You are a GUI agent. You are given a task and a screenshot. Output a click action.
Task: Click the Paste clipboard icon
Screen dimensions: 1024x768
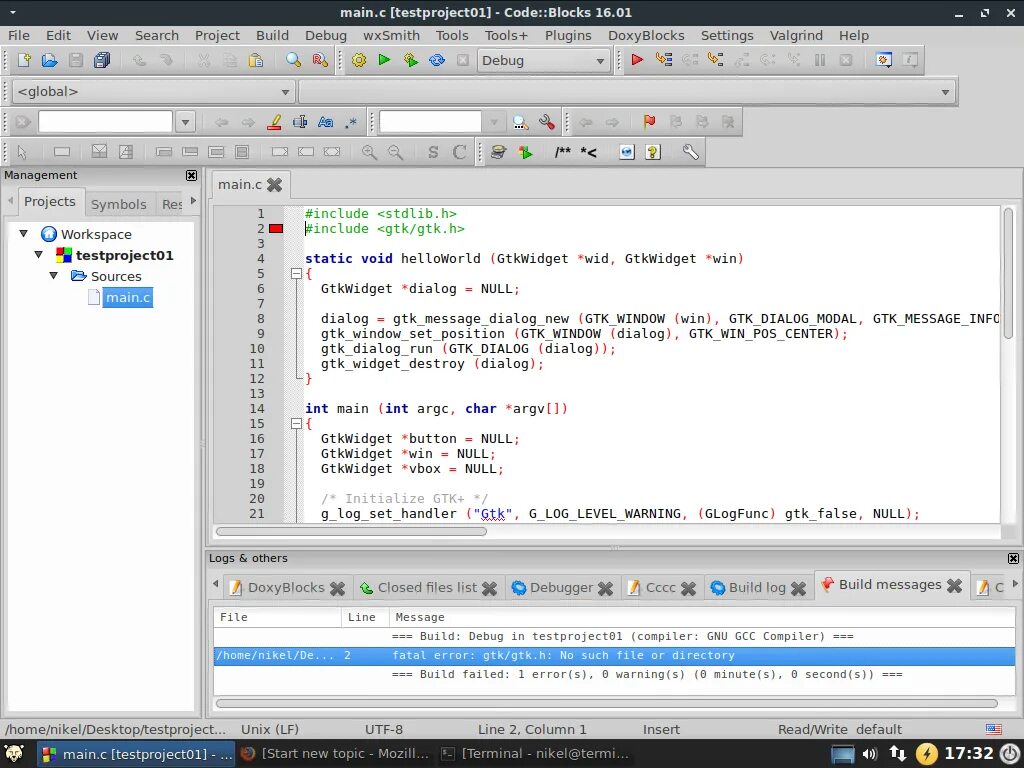[256, 60]
